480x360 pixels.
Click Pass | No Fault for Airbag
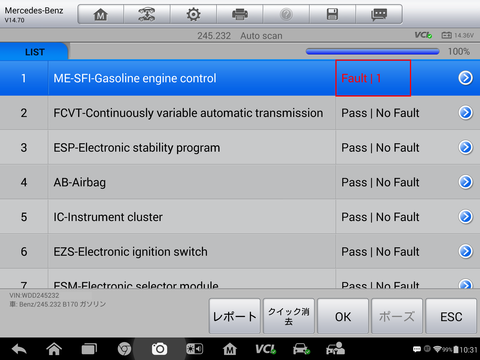point(380,182)
